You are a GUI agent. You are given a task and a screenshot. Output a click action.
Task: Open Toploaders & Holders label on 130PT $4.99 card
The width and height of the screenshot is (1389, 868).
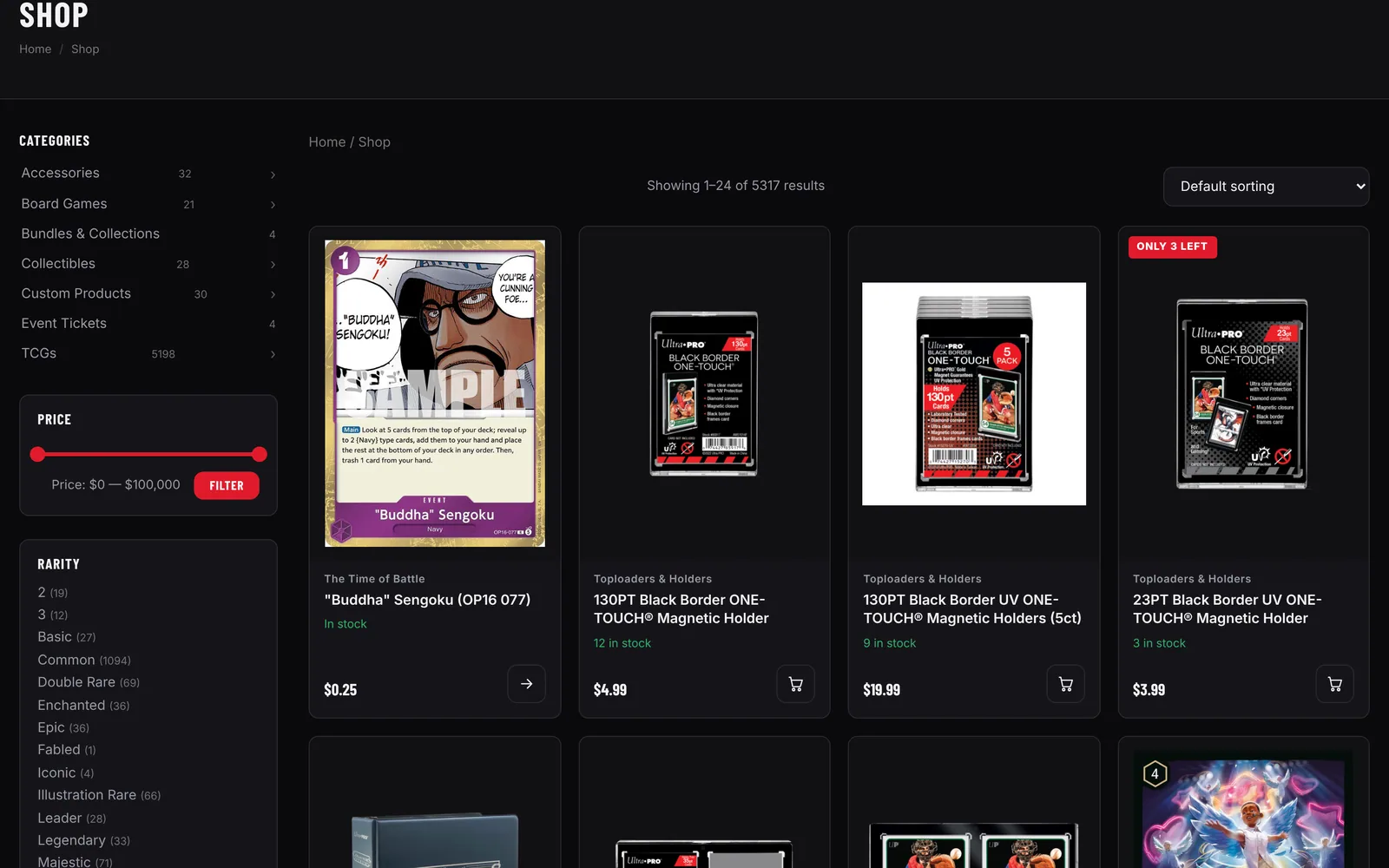(653, 579)
